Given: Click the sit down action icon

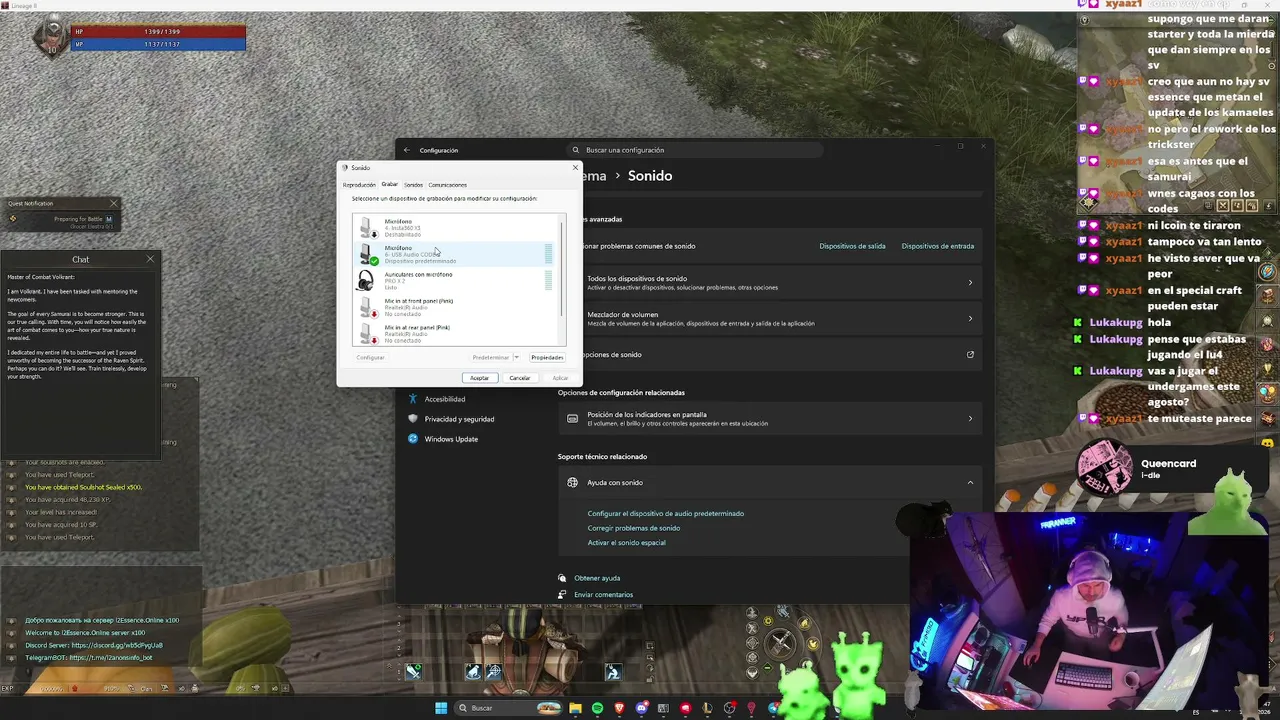Looking at the screenshot, I should click(613, 671).
